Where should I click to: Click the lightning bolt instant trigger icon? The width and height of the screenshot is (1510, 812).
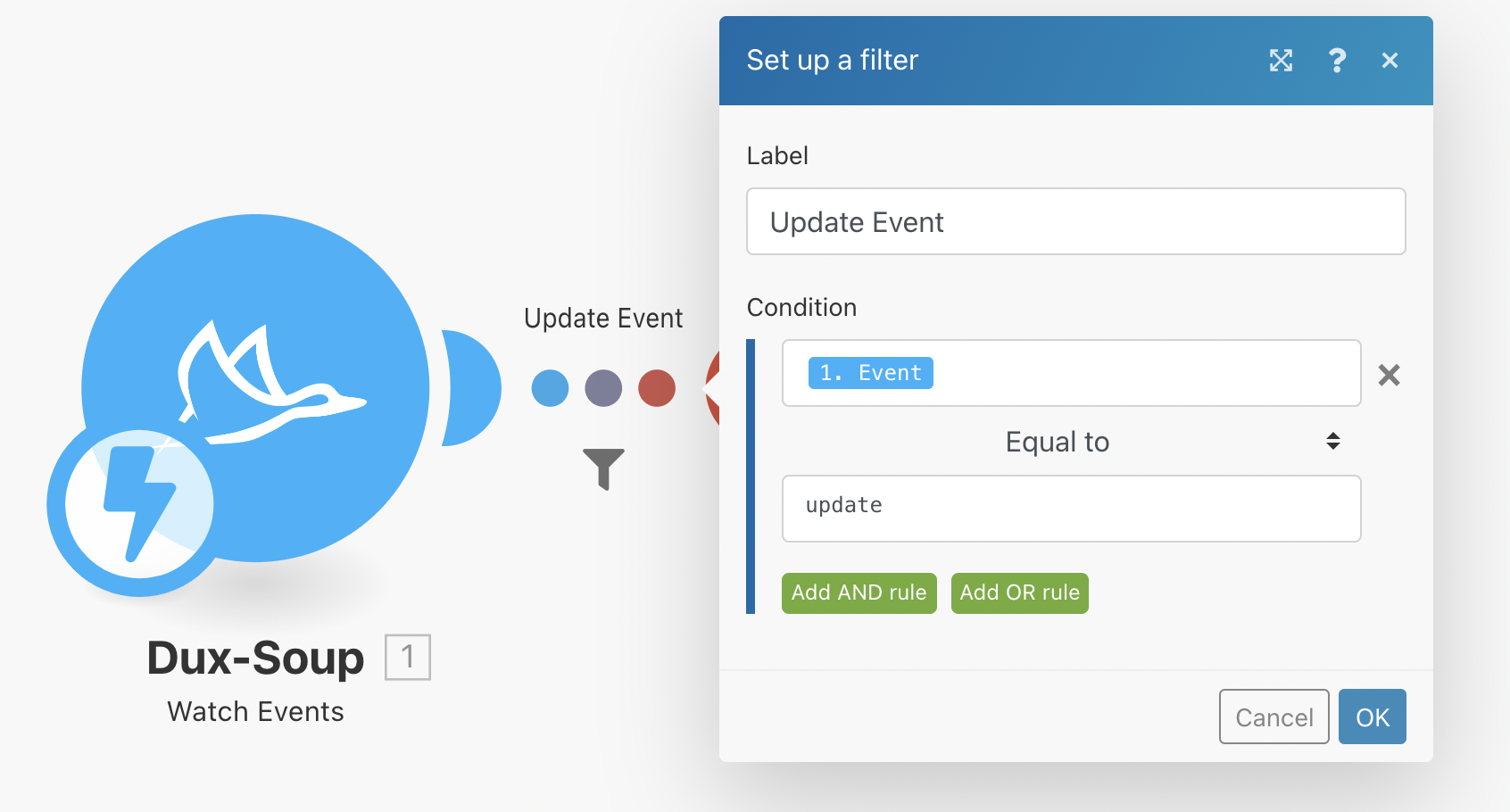(x=139, y=505)
